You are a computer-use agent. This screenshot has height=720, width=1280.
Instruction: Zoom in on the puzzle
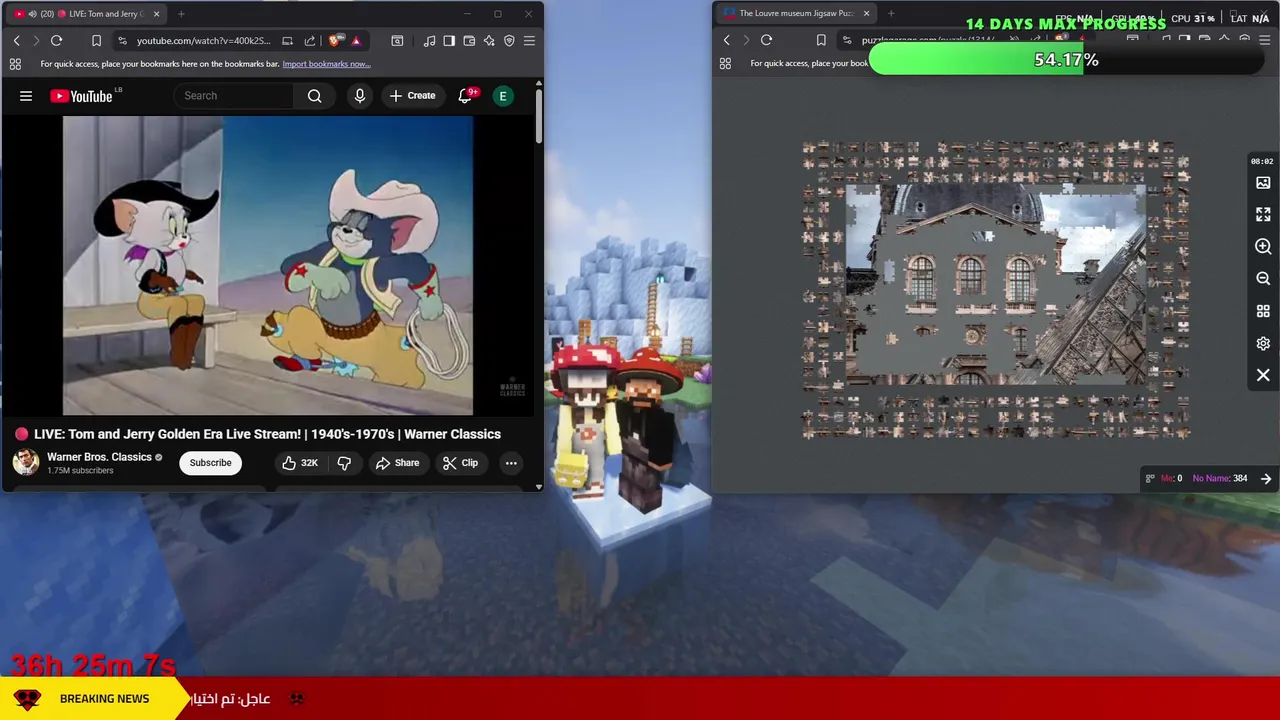click(x=1263, y=247)
